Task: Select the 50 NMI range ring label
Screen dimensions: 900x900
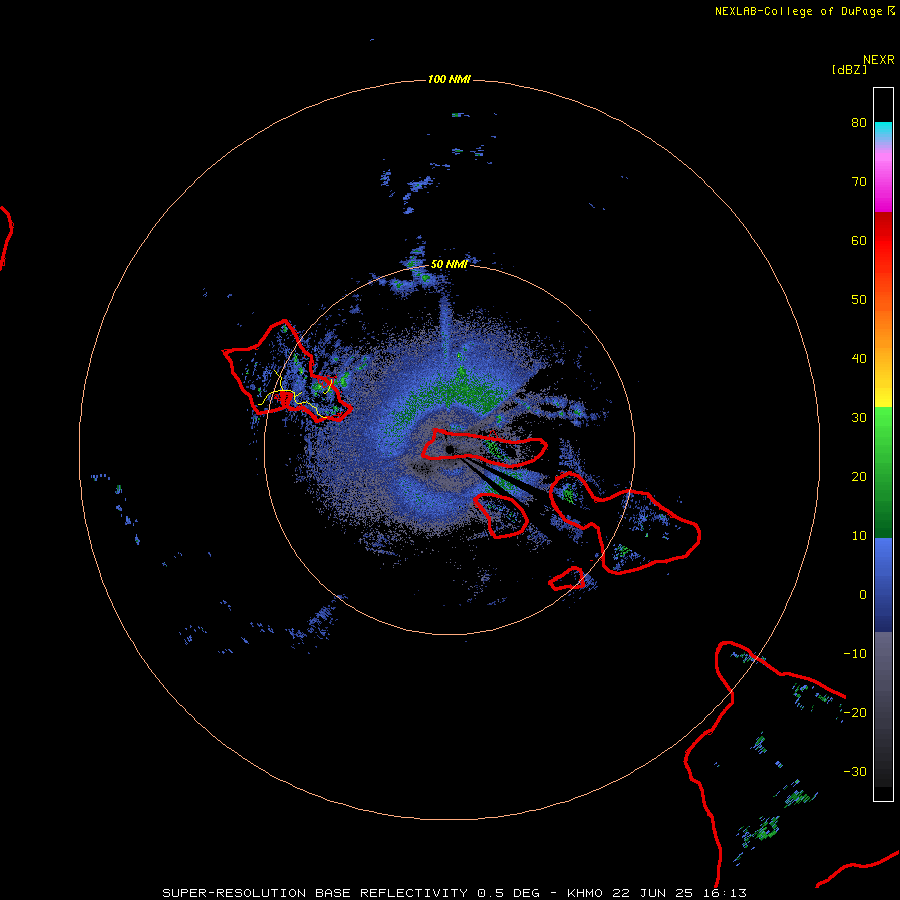Action: [x=449, y=265]
